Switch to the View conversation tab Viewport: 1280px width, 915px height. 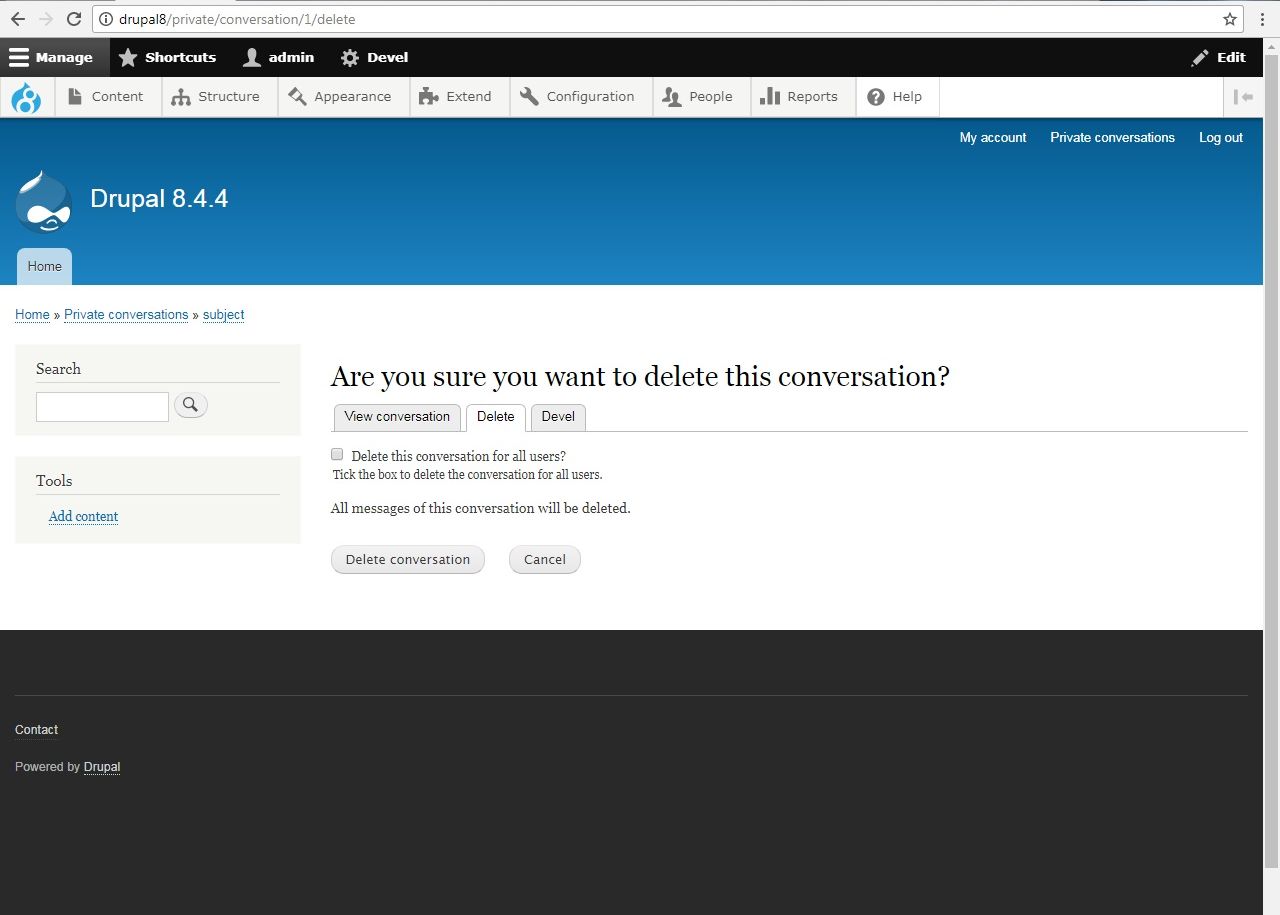[x=397, y=417]
